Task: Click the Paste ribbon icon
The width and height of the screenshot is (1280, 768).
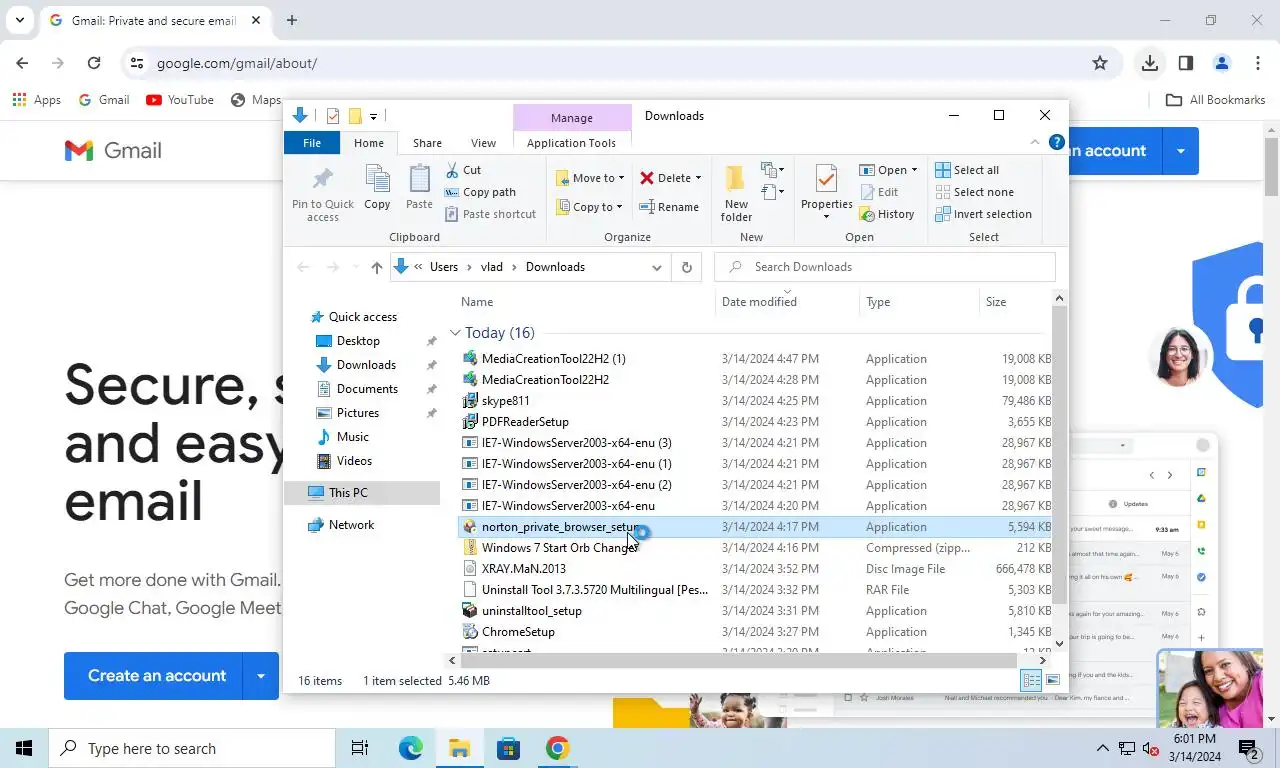Action: 419,188
